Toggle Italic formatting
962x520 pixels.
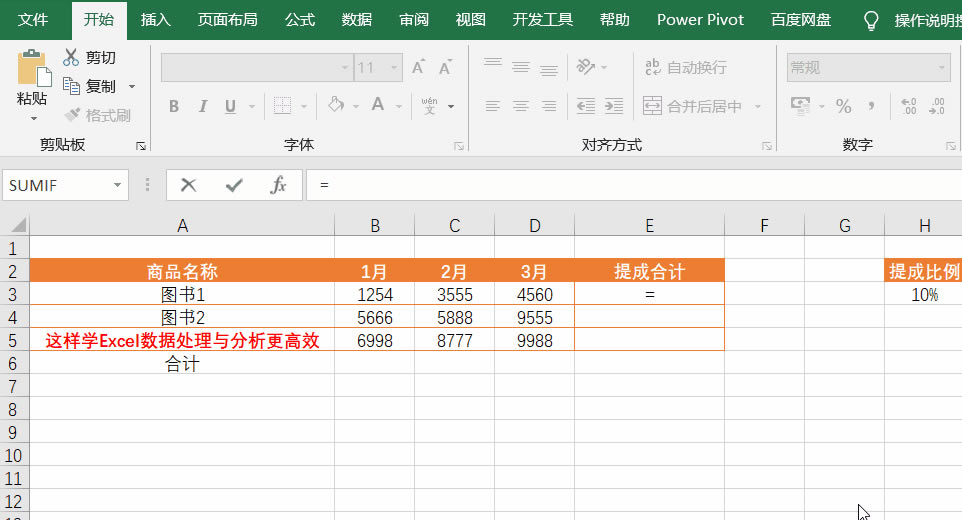(x=203, y=106)
